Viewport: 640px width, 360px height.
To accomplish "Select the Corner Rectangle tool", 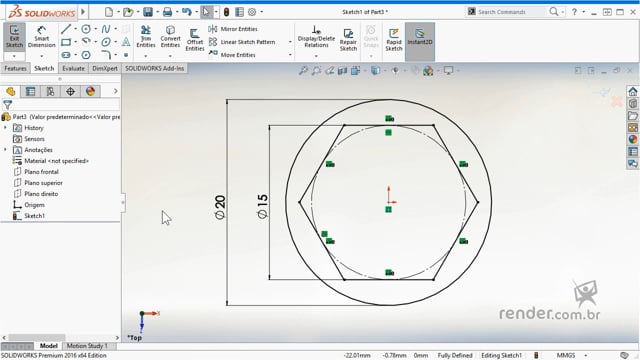I will pyautogui.click(x=66, y=42).
